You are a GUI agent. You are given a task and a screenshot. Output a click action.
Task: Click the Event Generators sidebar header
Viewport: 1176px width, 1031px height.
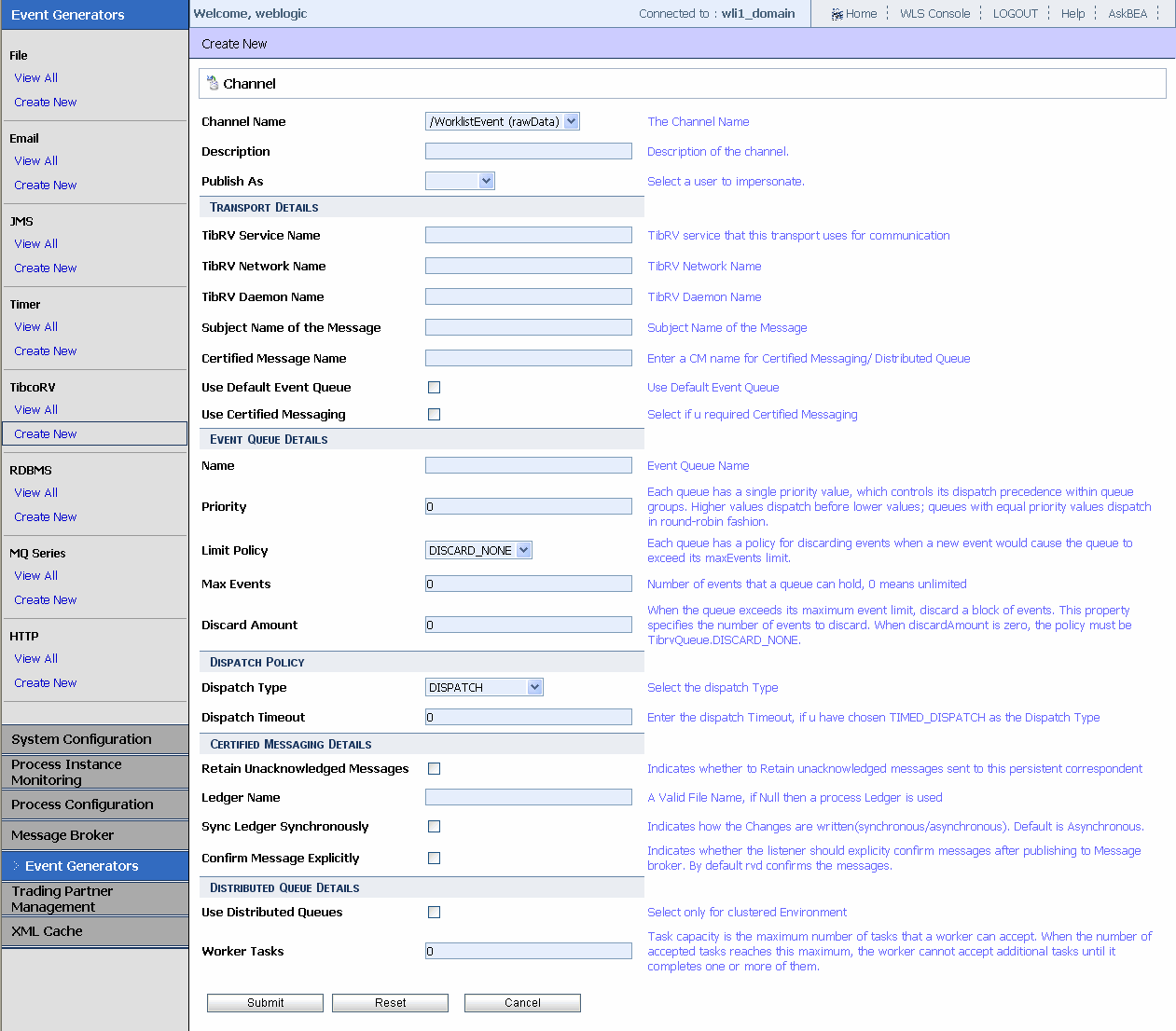click(x=94, y=15)
